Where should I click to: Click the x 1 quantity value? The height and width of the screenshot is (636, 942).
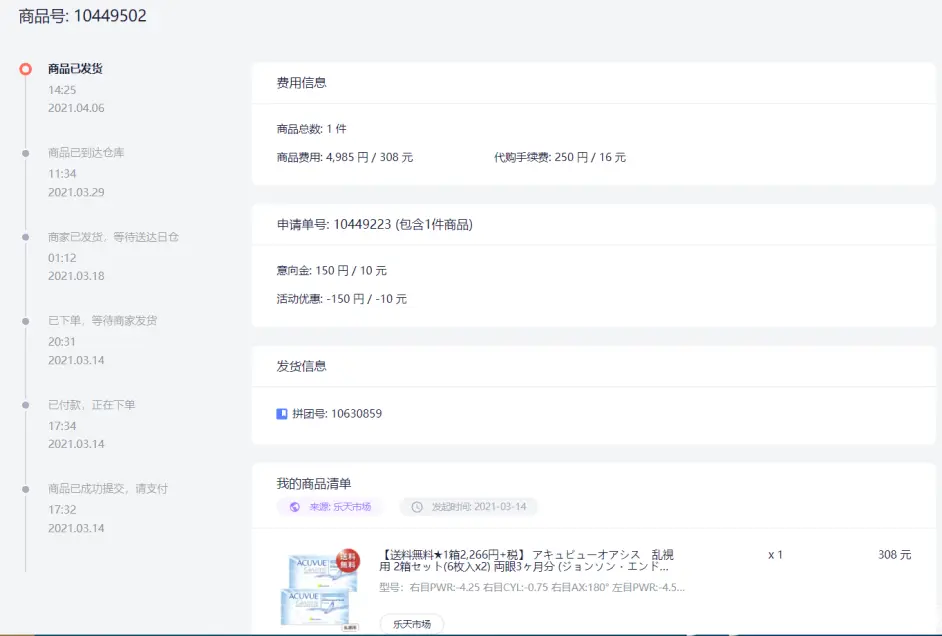pos(776,555)
